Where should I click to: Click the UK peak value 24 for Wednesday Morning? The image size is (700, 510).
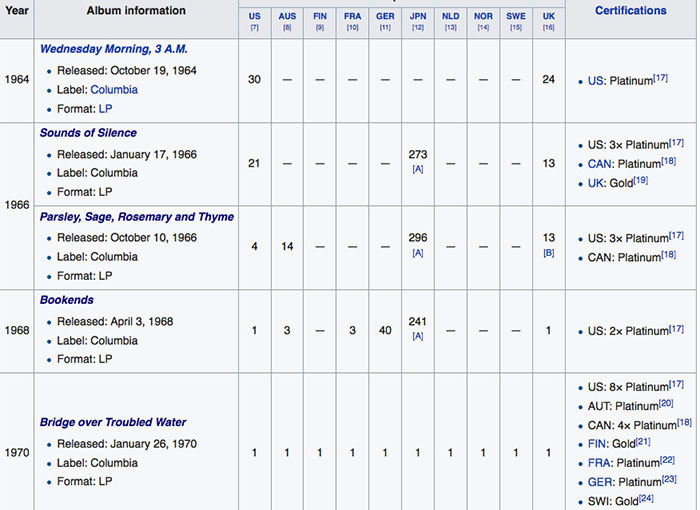549,79
